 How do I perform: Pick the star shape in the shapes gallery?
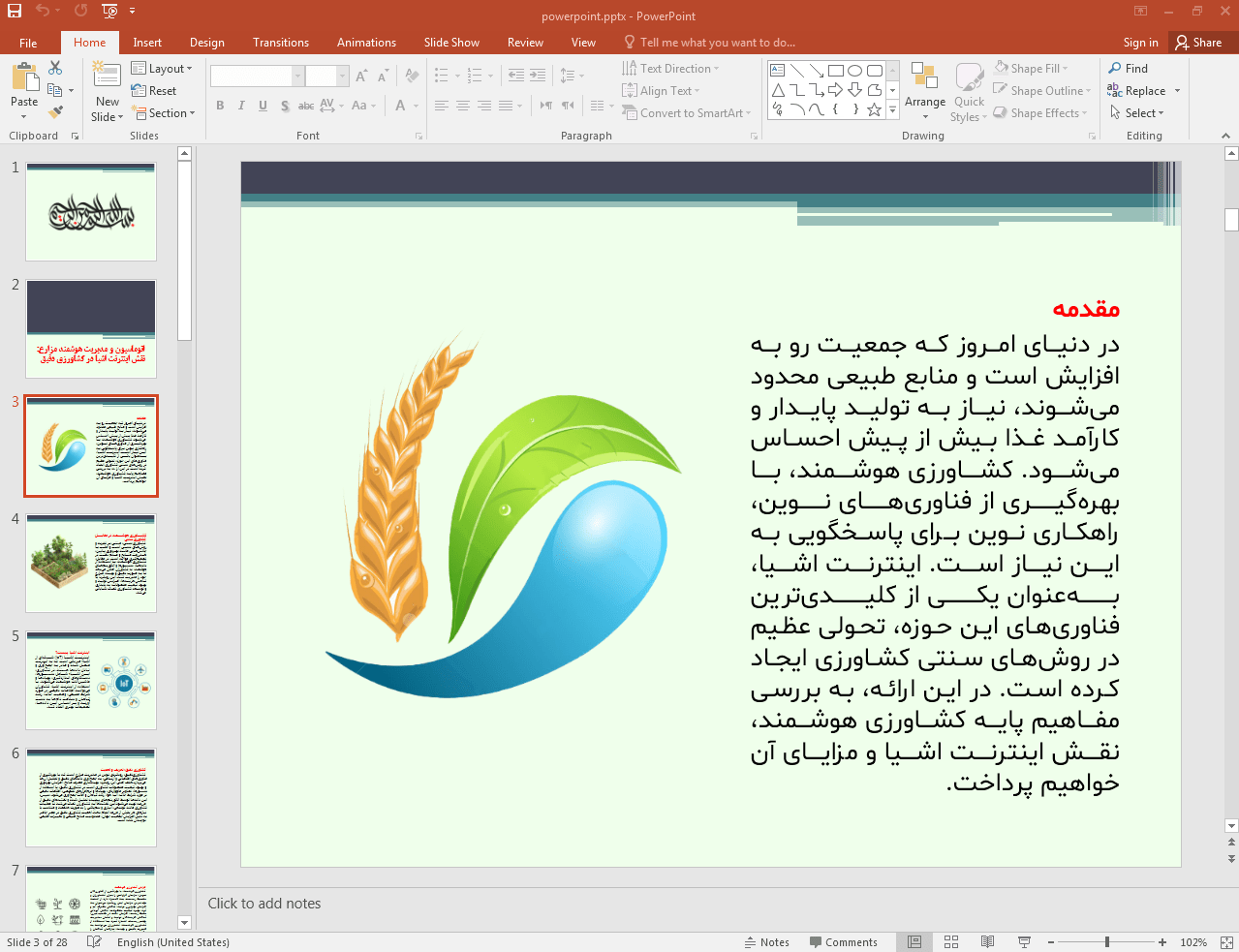pos(874,109)
